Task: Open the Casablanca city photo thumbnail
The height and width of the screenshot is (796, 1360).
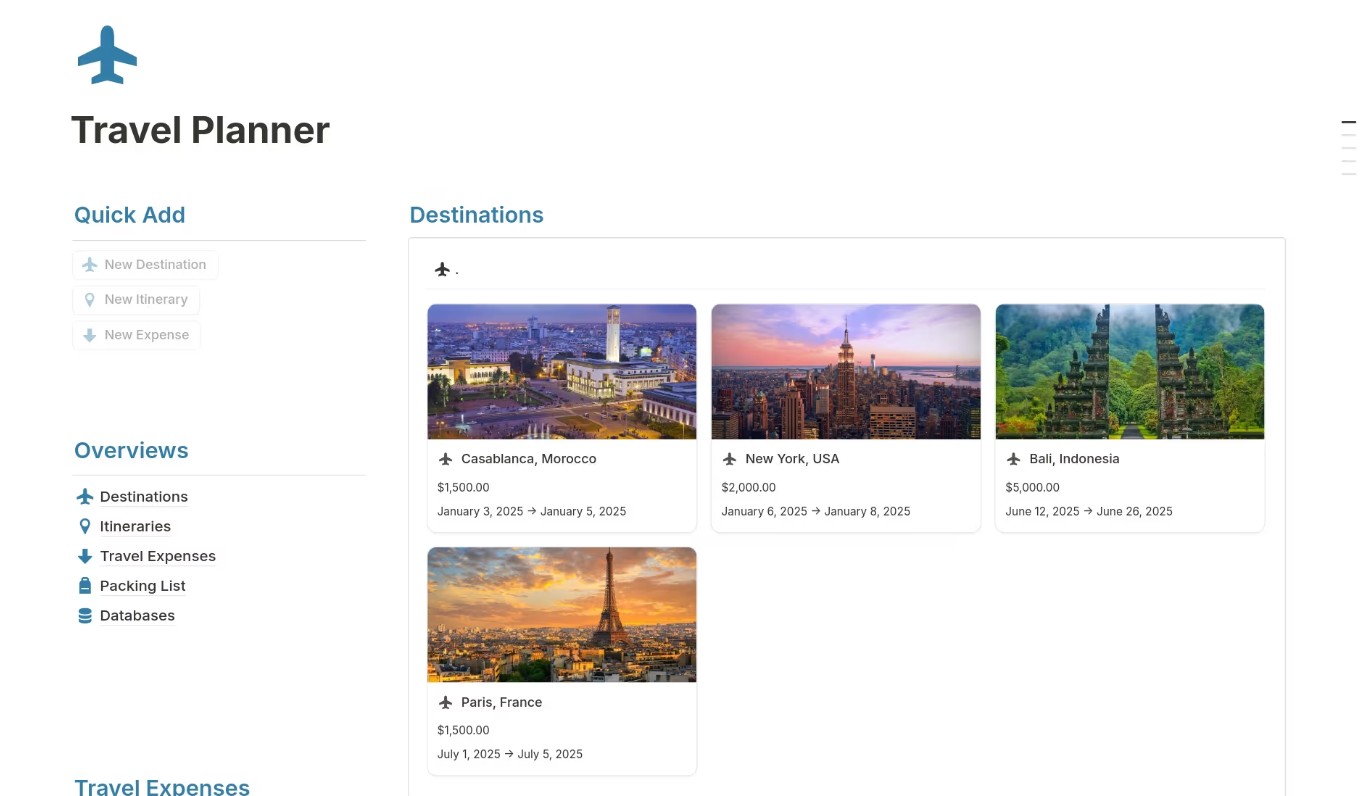Action: point(562,371)
